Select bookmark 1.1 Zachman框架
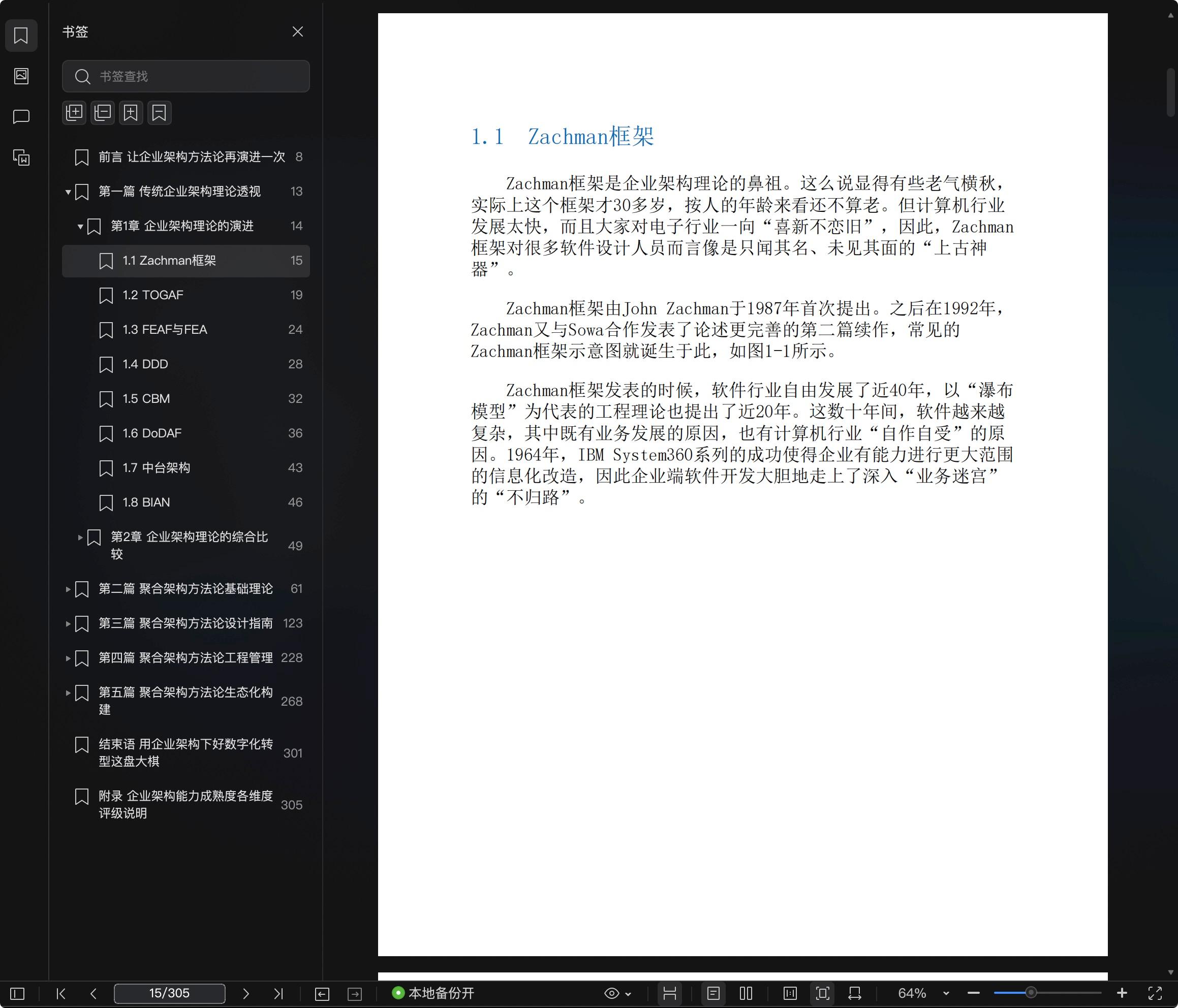Screen dimensions: 1178x1008 pyautogui.click(x=186, y=261)
